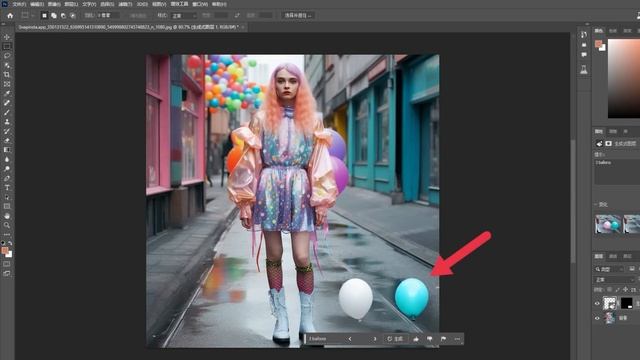Select the Rectangular Marquee tool

pos(7,47)
